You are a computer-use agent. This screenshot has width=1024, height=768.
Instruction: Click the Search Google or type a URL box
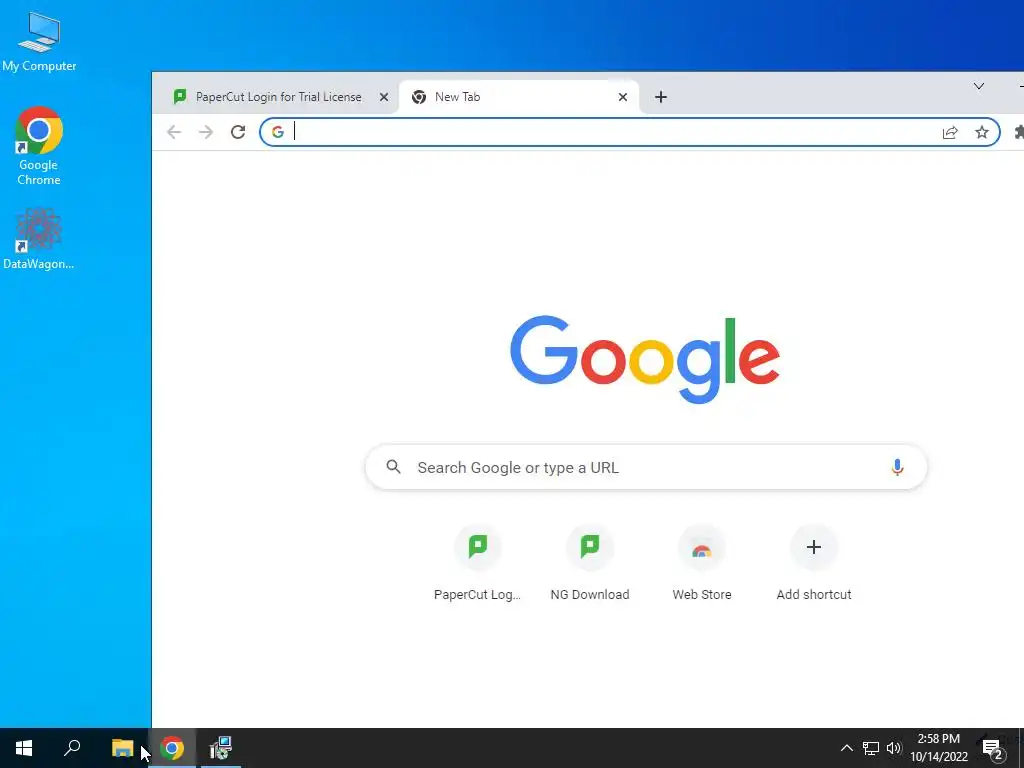tap(646, 467)
